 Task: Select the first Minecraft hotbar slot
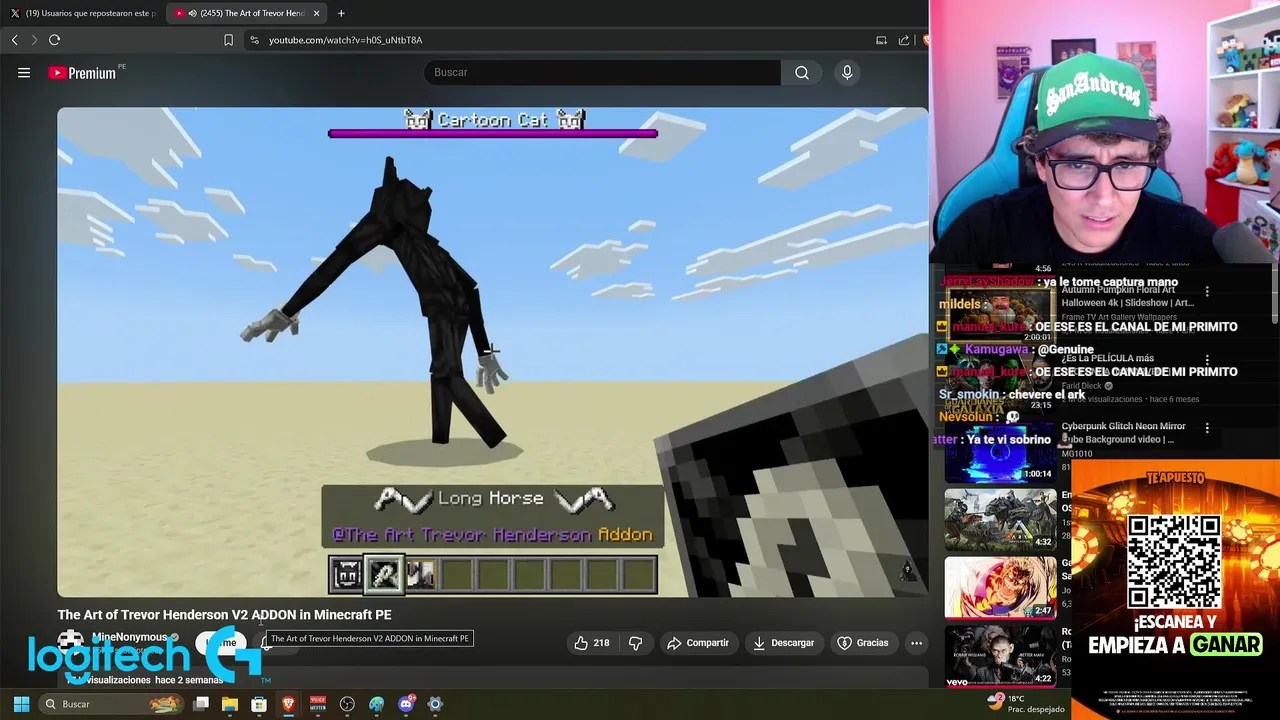pyautogui.click(x=347, y=574)
